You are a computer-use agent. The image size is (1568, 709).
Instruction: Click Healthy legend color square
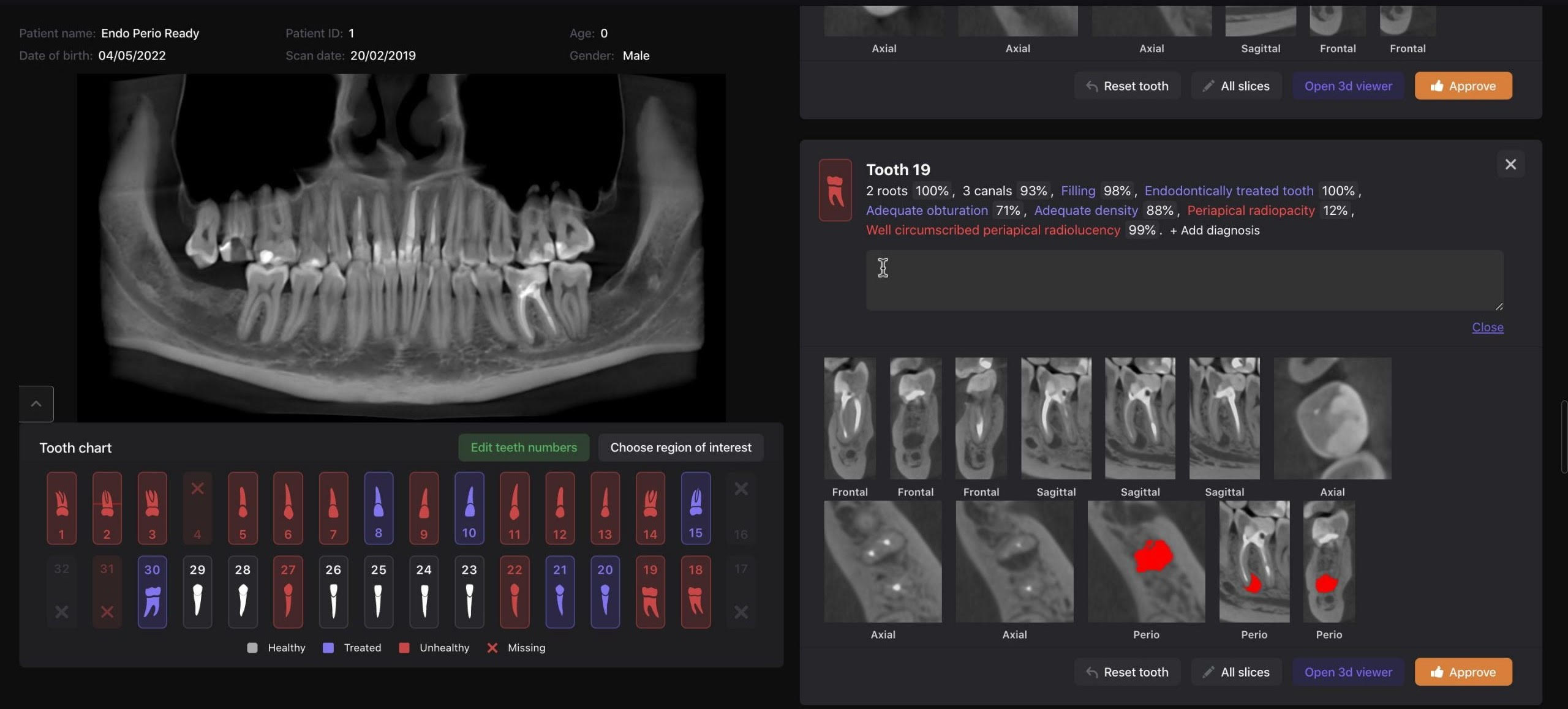252,648
